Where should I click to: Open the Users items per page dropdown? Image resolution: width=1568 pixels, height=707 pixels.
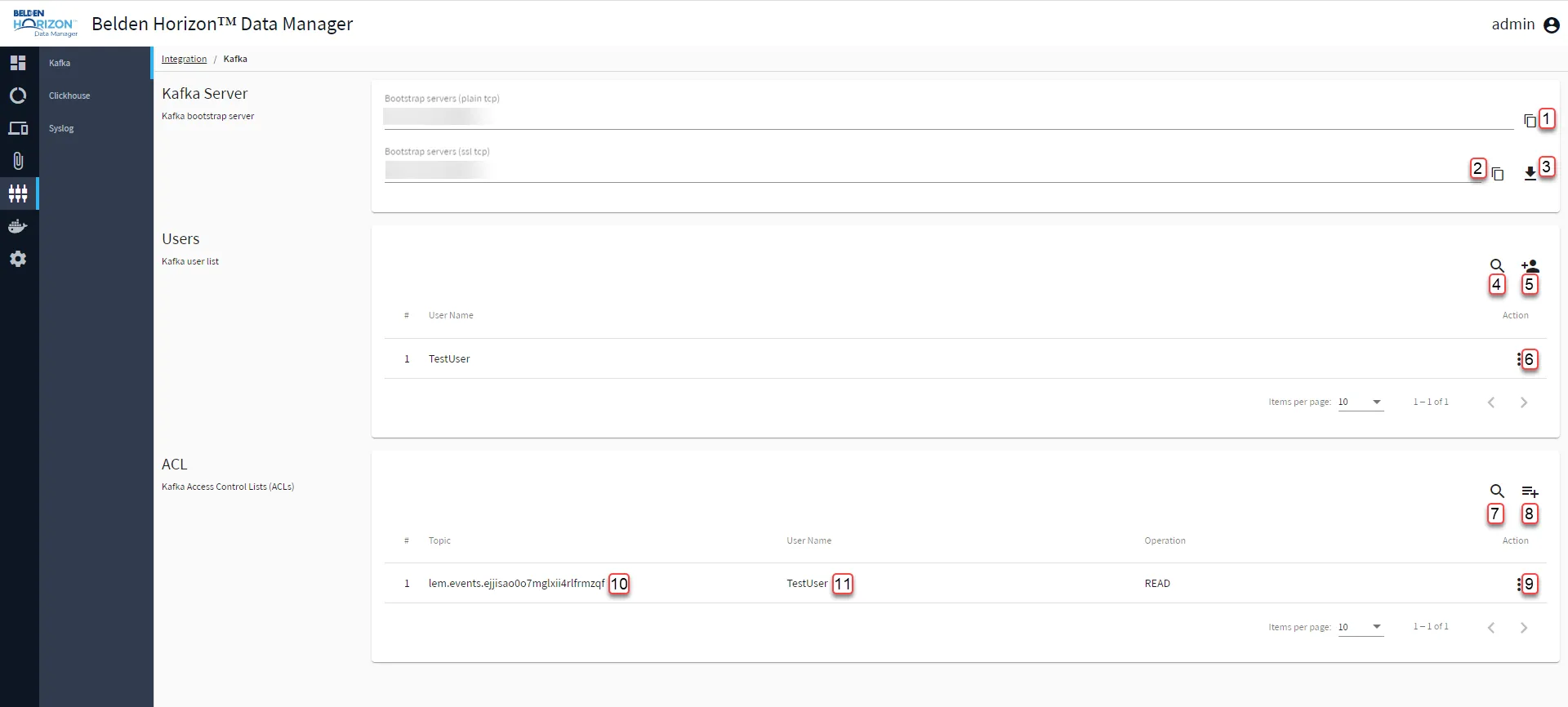(1361, 402)
